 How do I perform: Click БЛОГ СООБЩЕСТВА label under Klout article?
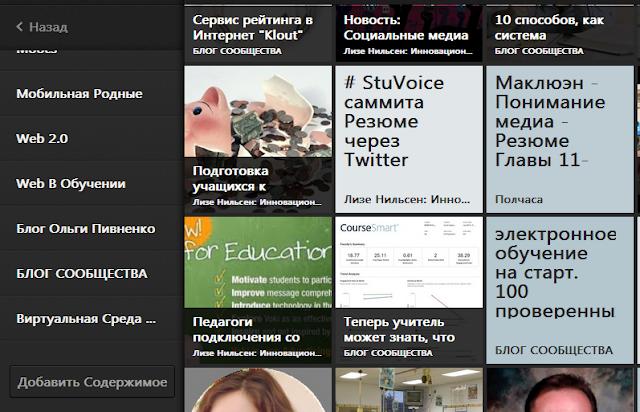237,51
